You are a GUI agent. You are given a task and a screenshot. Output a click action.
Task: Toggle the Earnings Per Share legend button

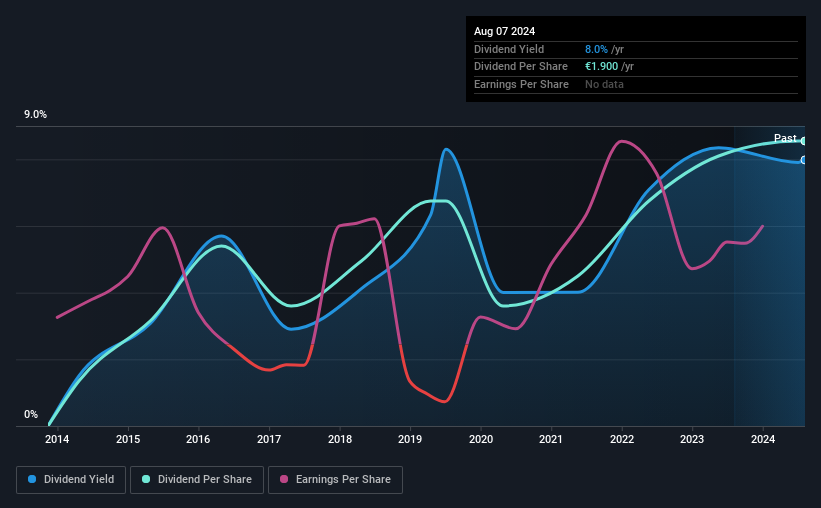(335, 480)
